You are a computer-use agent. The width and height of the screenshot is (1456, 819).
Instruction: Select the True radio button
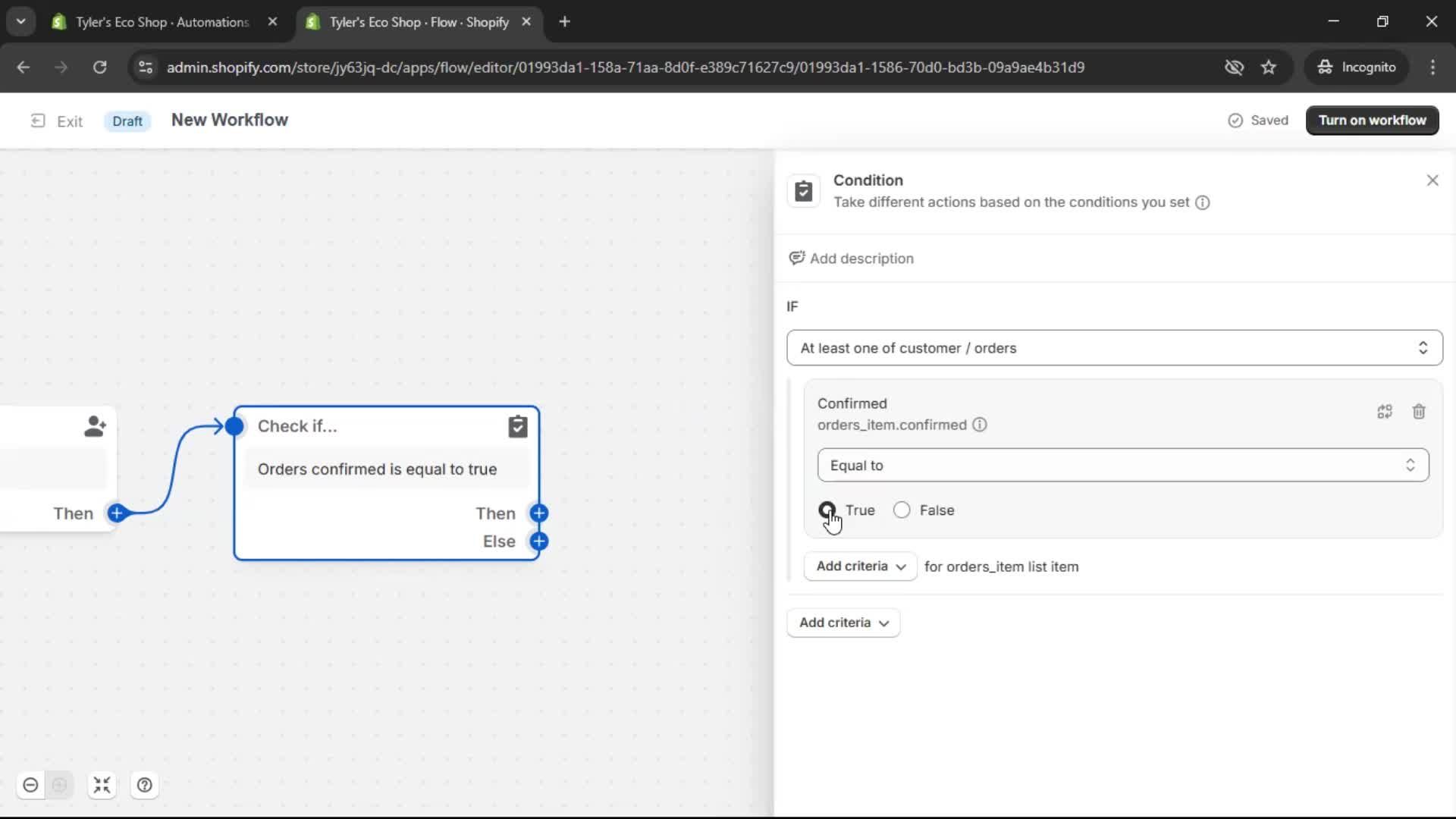[x=828, y=510]
